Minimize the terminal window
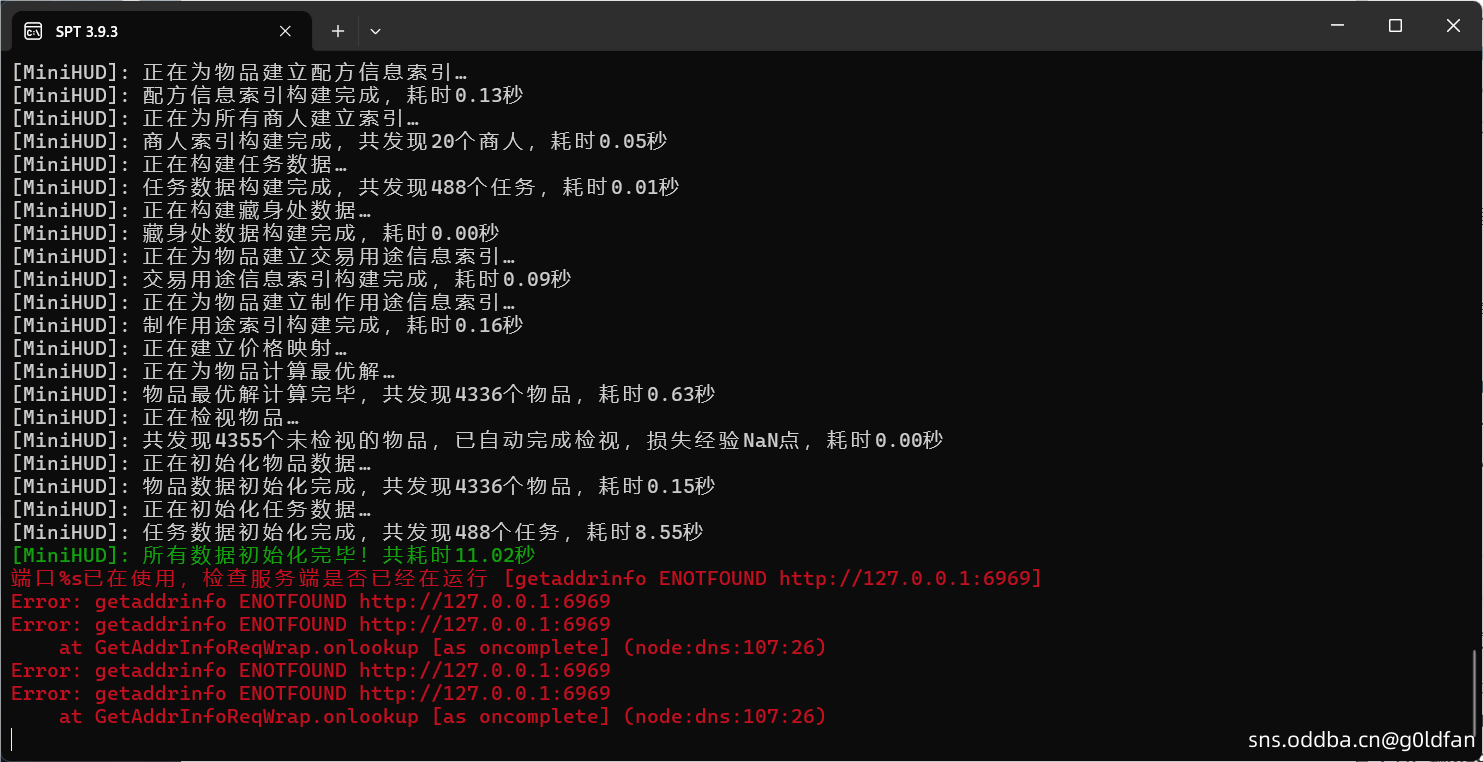This screenshot has height=762, width=1483. (1337, 26)
